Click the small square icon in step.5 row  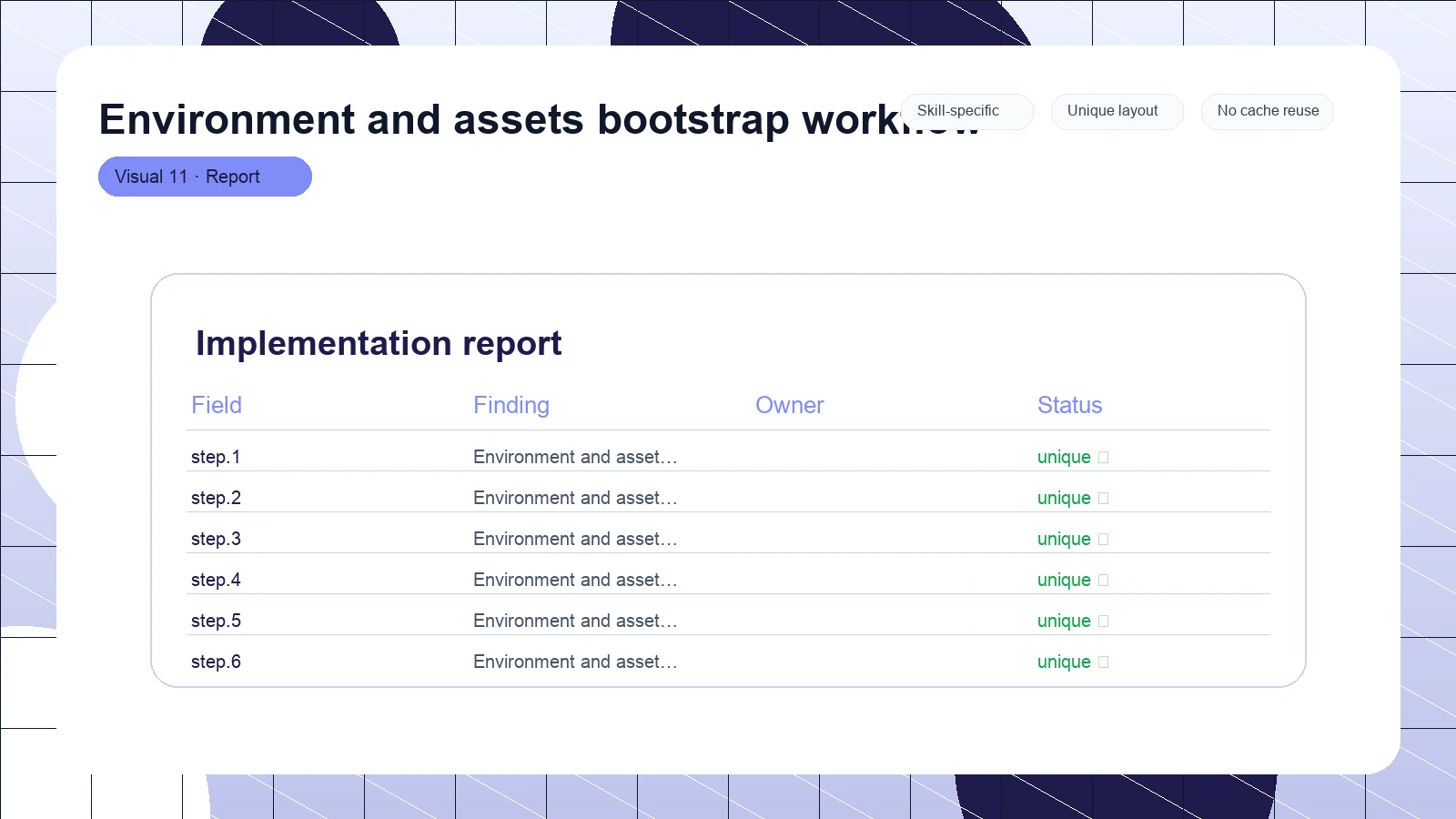click(x=1104, y=621)
